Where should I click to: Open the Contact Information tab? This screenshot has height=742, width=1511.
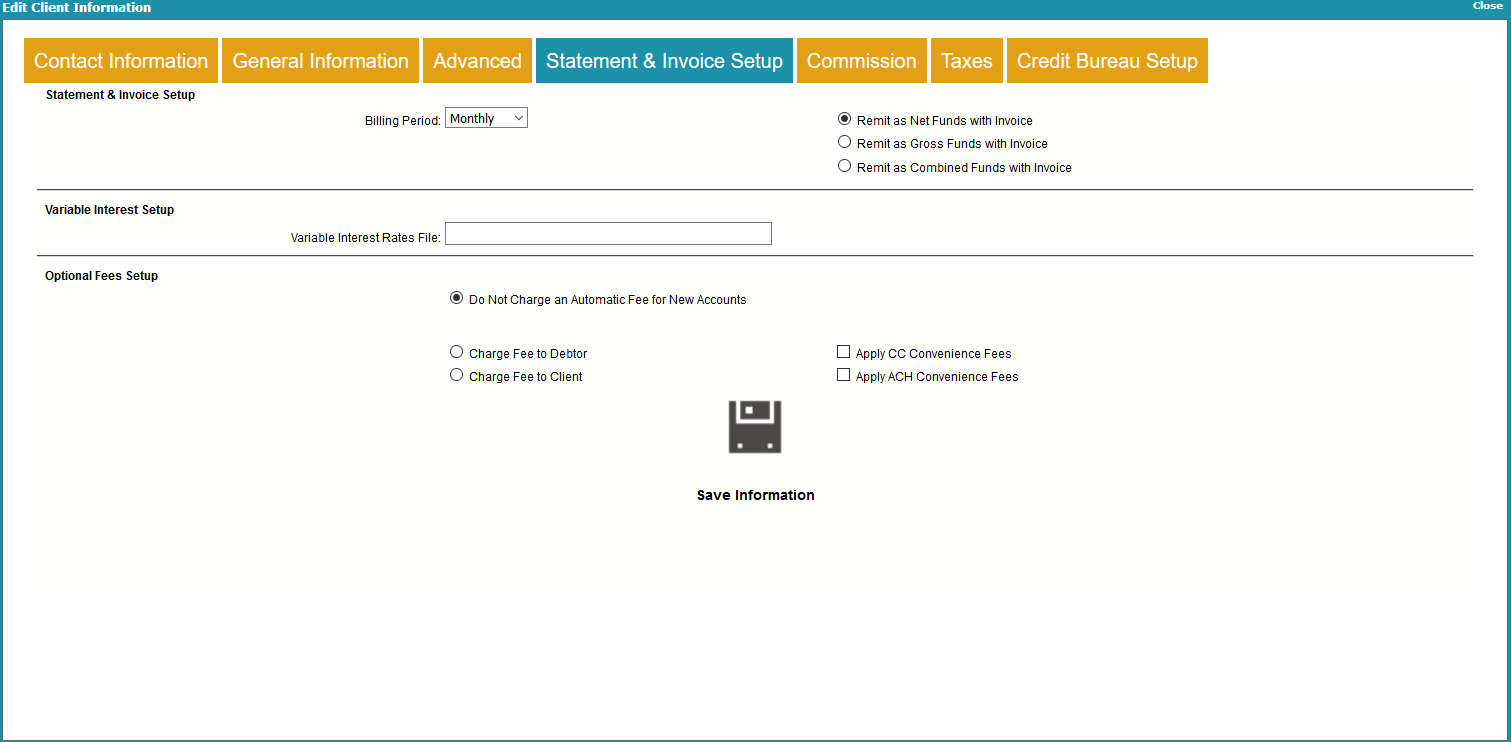coord(121,61)
